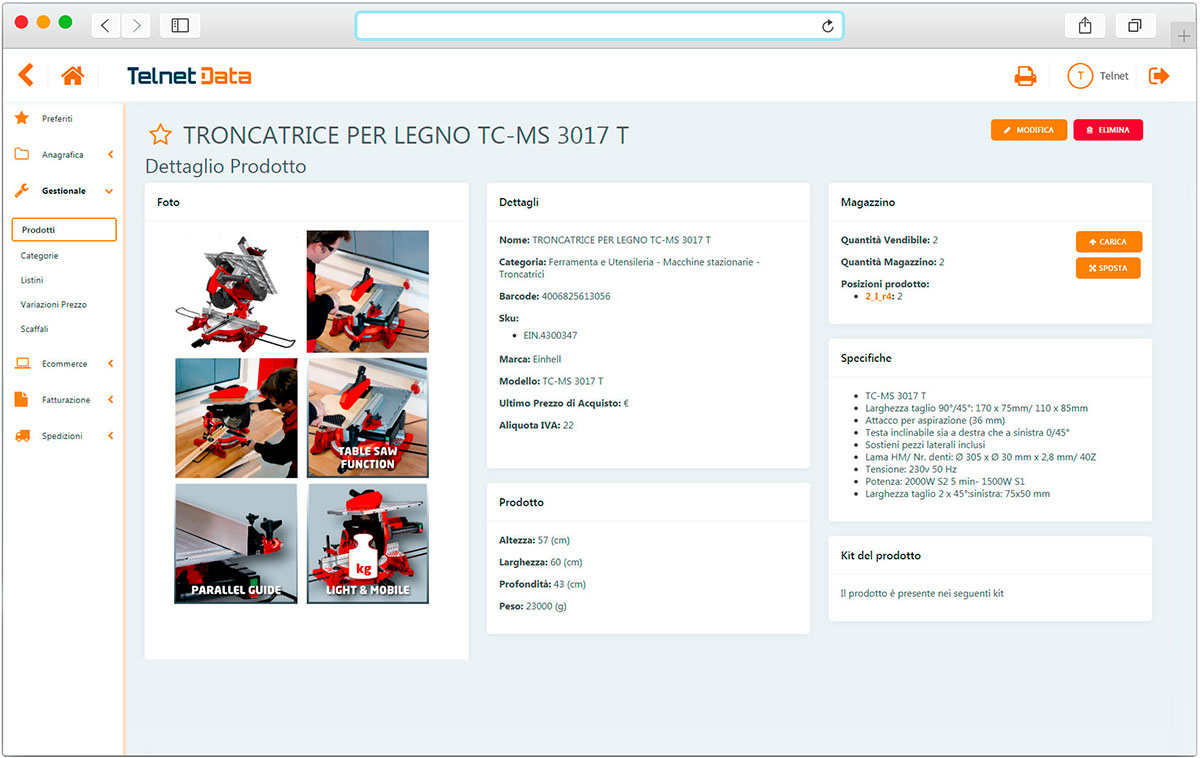This screenshot has width=1200, height=758.
Task: Click the browser reload icon
Action: point(827,26)
